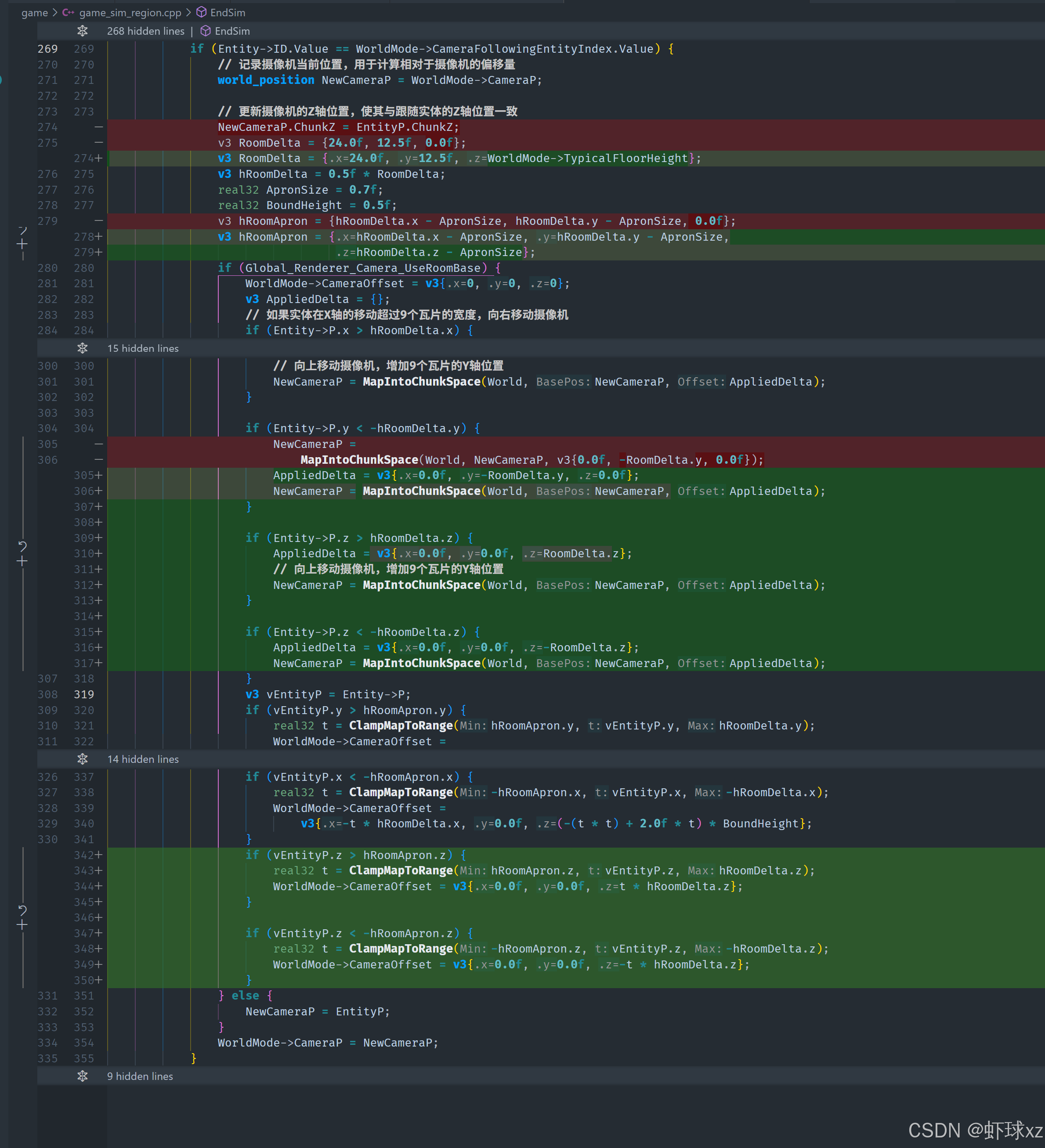Click the '14 hidden lines' label
The image size is (1045, 1148).
pyautogui.click(x=143, y=759)
